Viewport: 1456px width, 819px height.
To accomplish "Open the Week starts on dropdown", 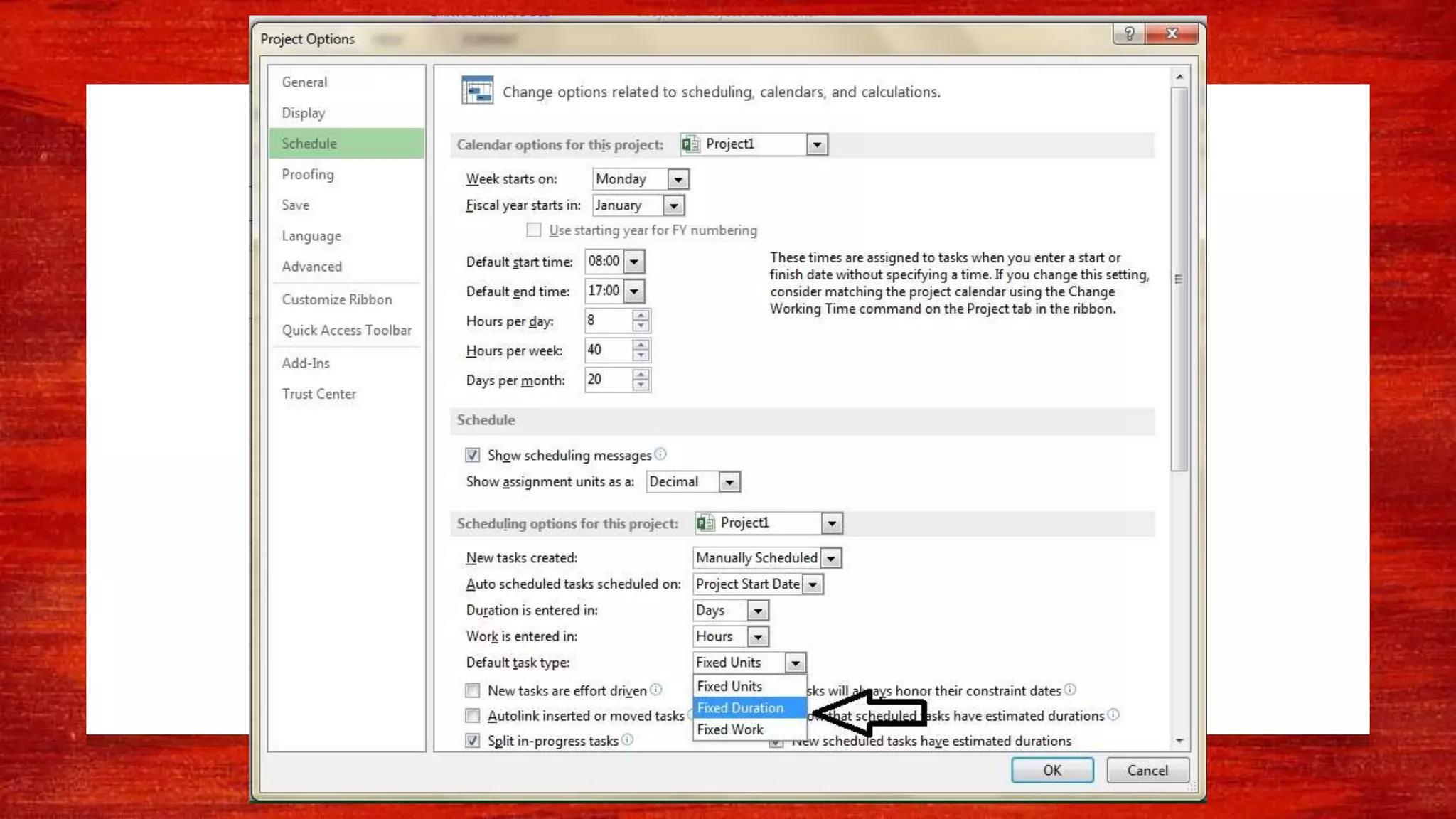I will click(x=678, y=179).
